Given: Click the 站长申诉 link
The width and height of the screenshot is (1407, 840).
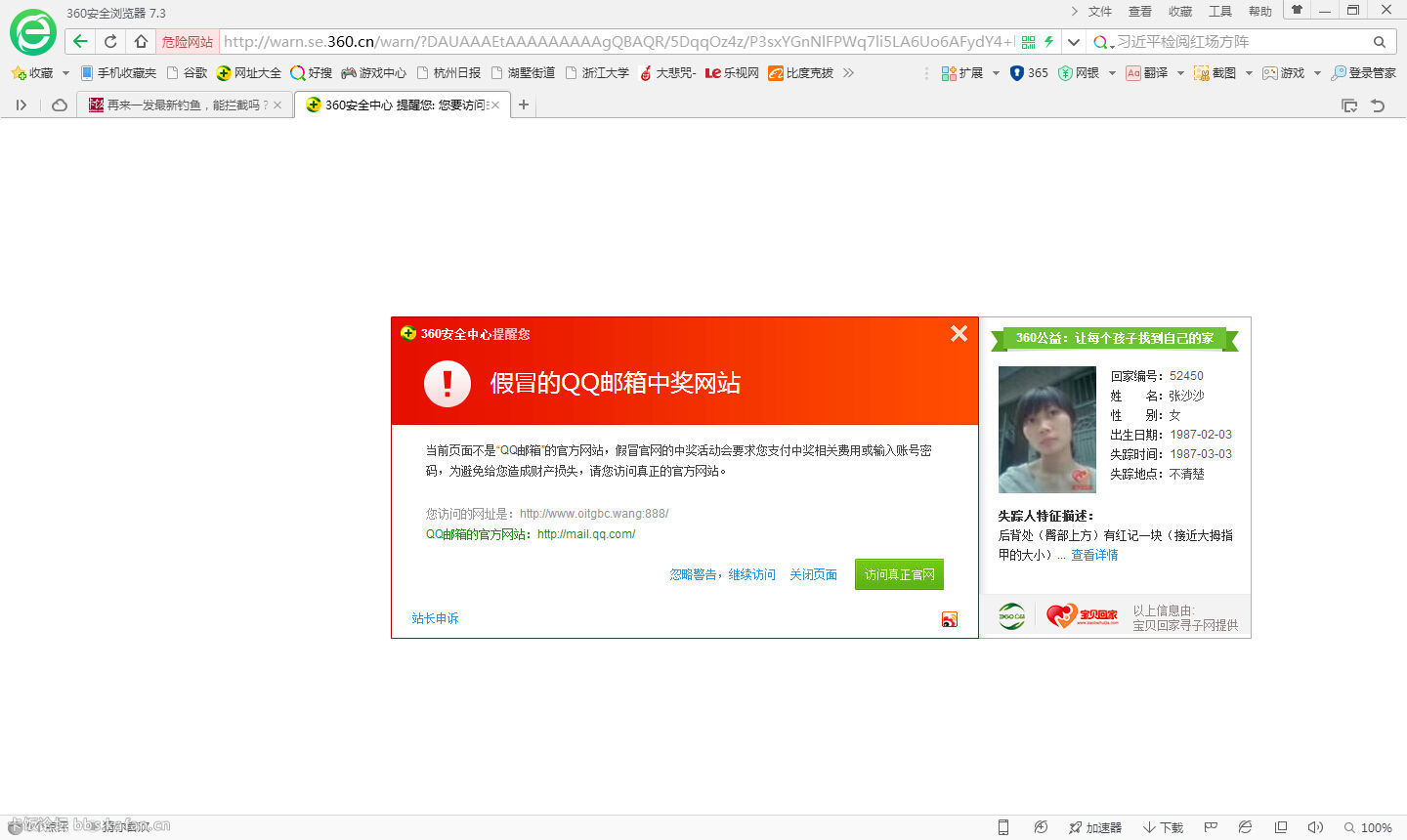Looking at the screenshot, I should point(435,618).
